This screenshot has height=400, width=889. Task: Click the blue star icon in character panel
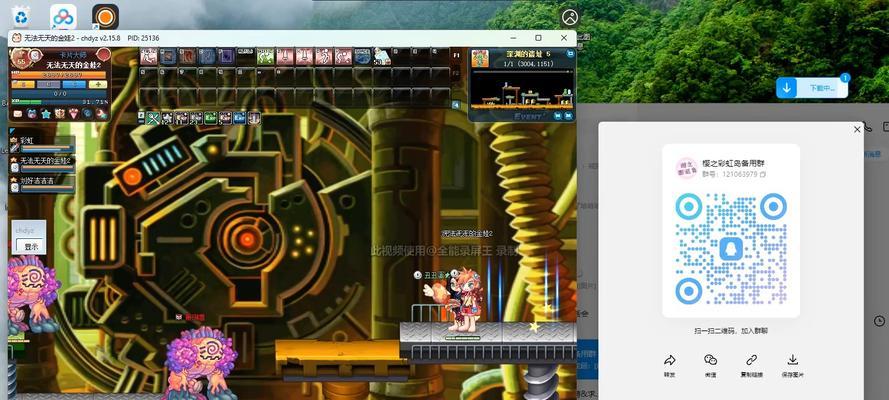pos(45,114)
